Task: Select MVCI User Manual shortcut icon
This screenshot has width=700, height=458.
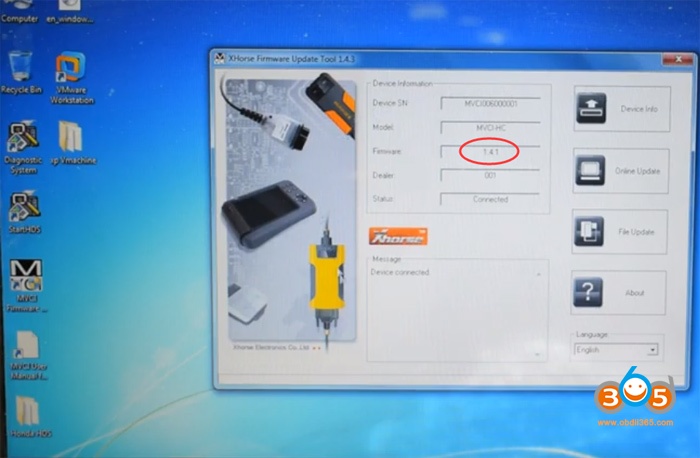Action: click(x=28, y=355)
